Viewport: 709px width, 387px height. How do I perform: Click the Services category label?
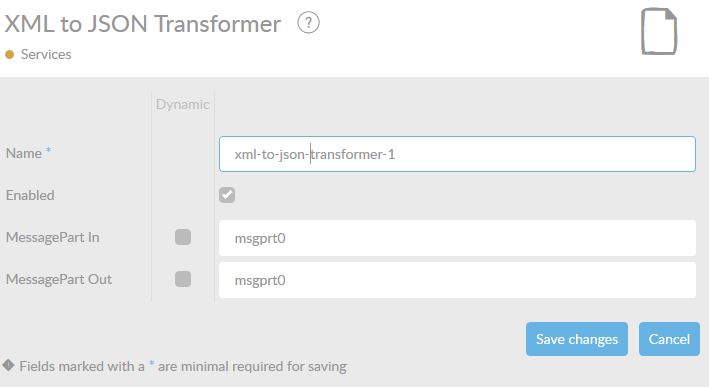click(x=46, y=54)
